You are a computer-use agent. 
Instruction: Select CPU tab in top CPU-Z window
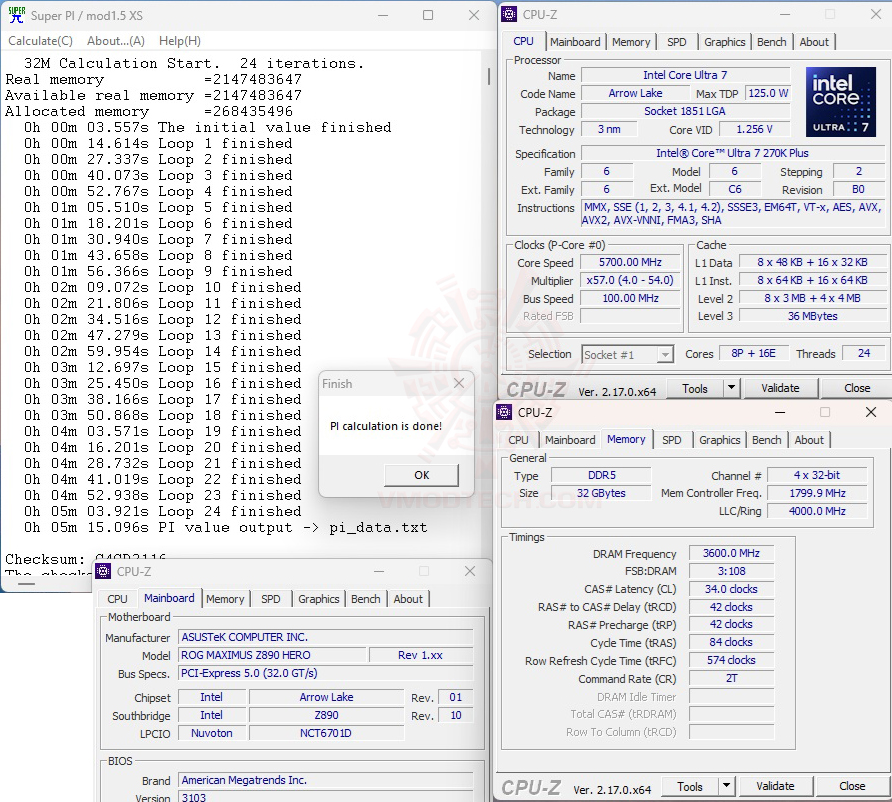[523, 42]
